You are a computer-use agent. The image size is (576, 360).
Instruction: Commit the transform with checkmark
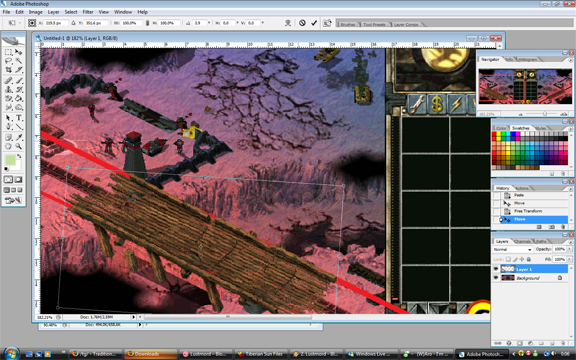pyautogui.click(x=314, y=23)
